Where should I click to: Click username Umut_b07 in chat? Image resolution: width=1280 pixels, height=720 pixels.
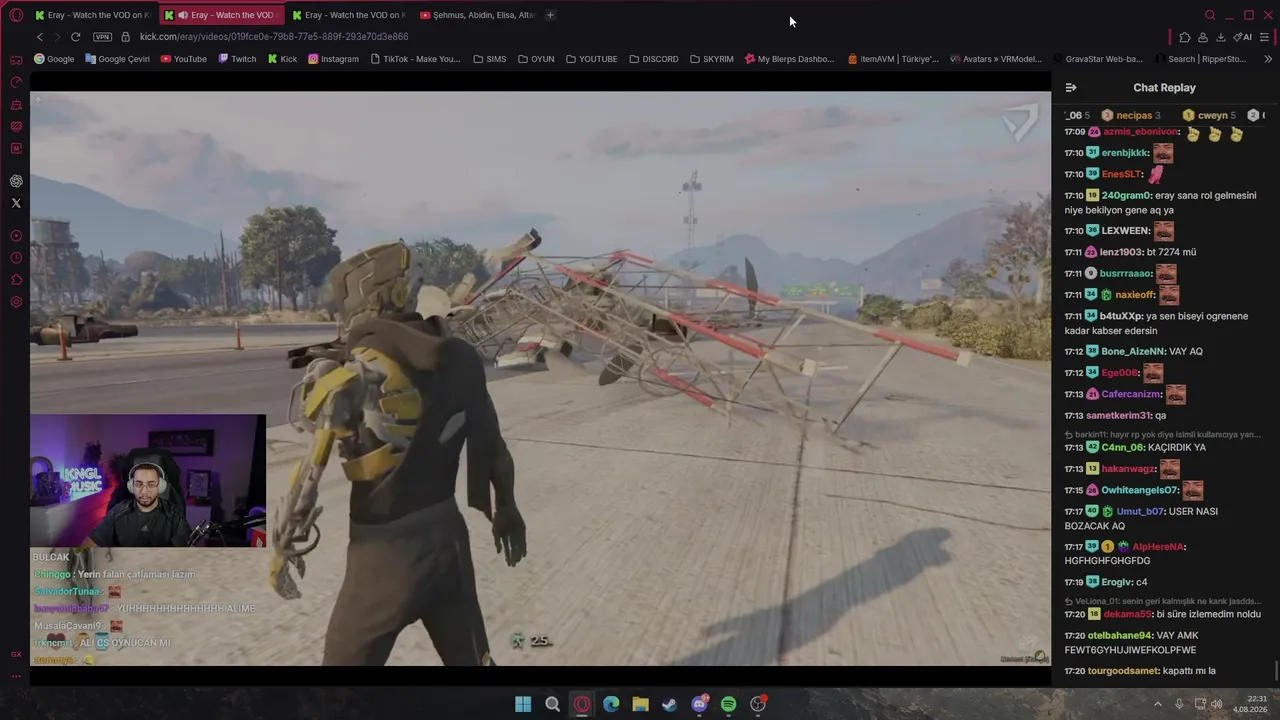(x=1141, y=512)
